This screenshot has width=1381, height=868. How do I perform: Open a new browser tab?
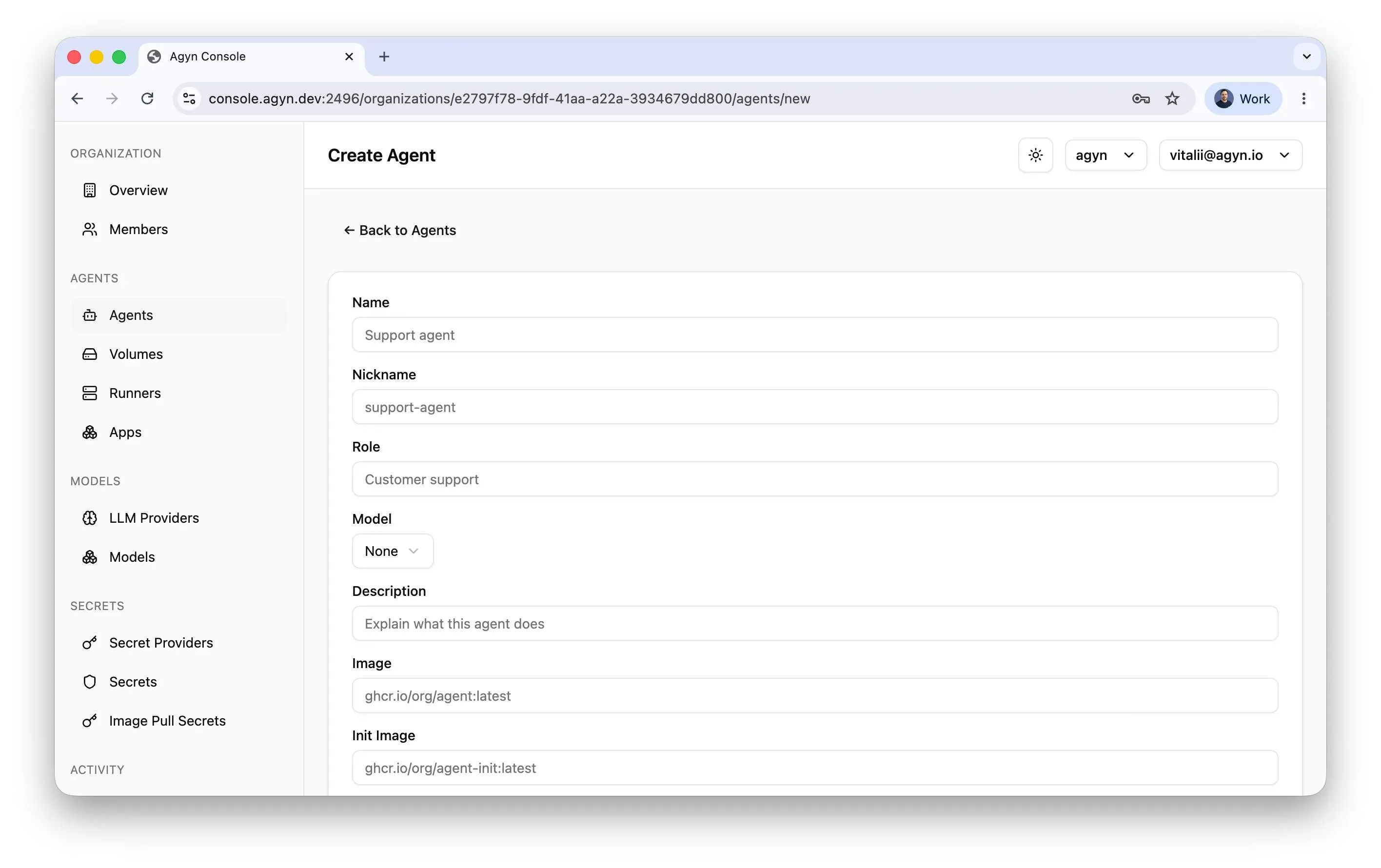pos(384,56)
